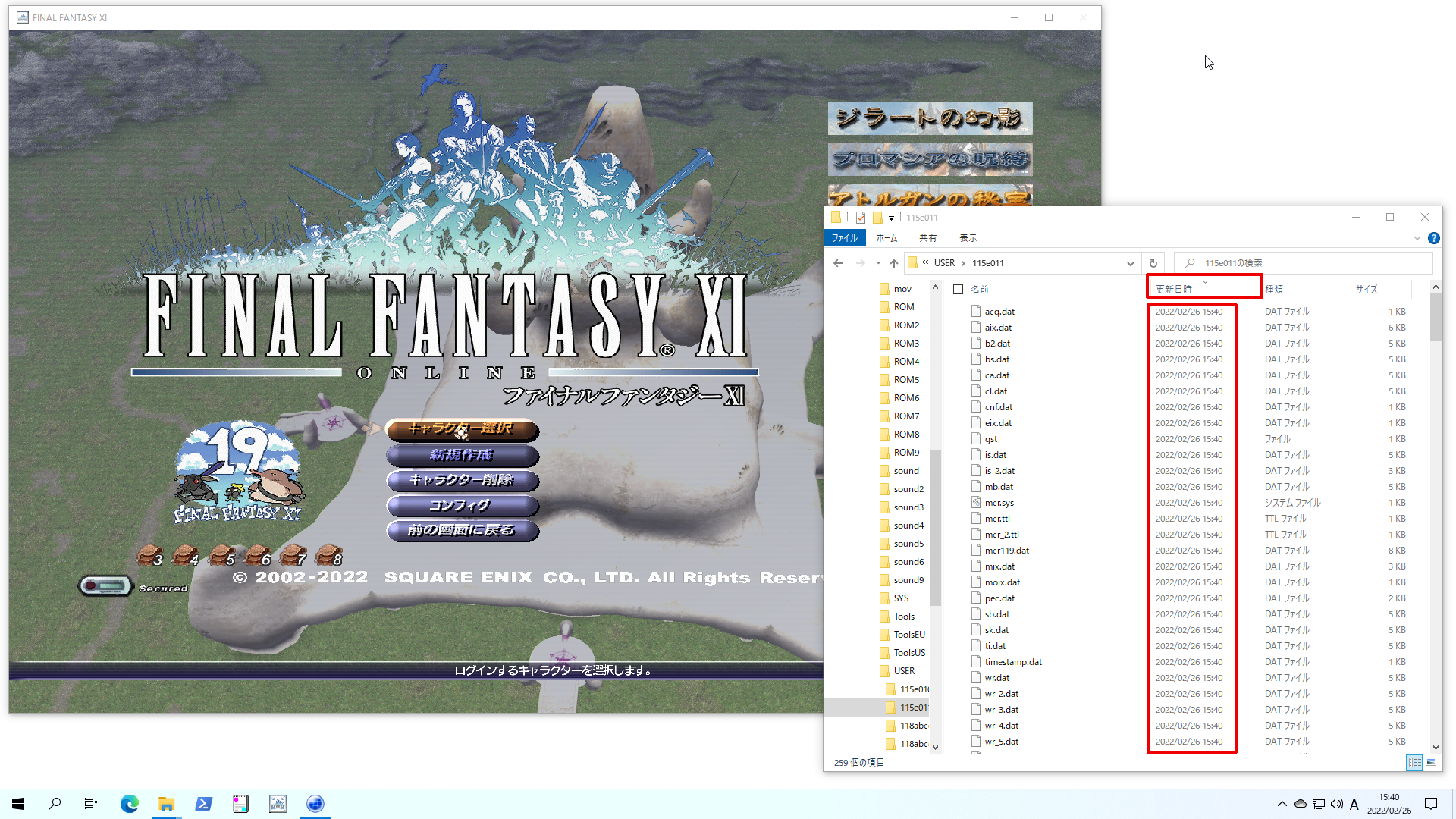Open Task View on taskbar
This screenshot has width=1456, height=819.
(x=91, y=804)
